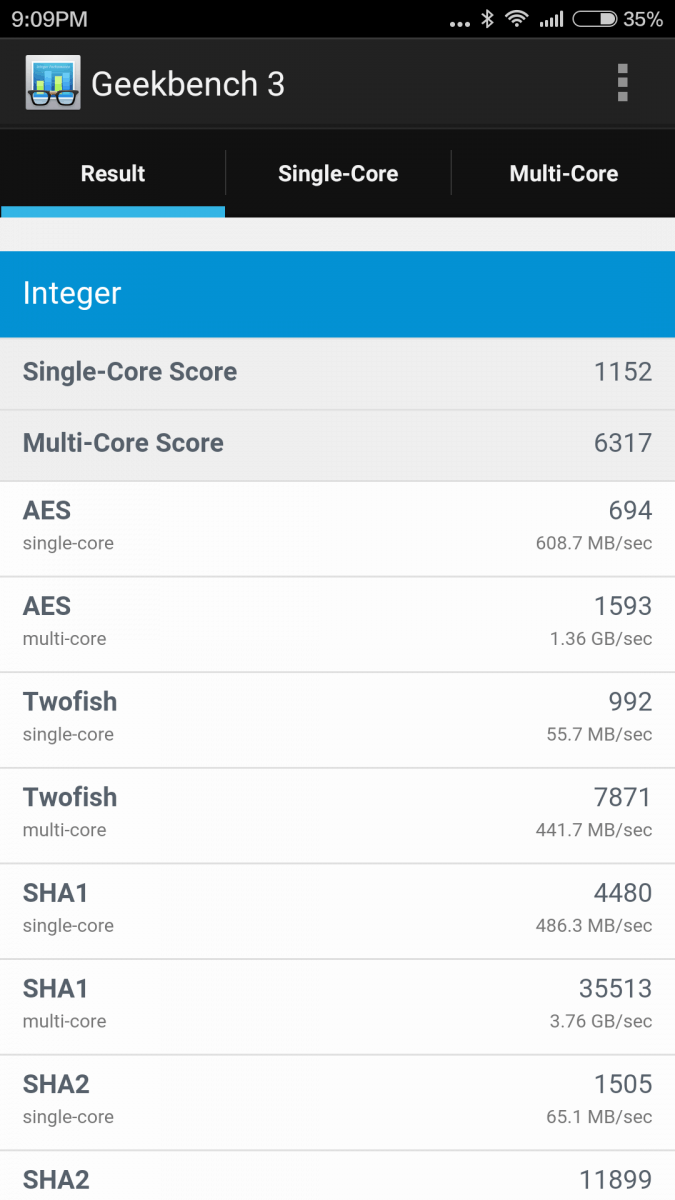
Task: Tap the Geekbench 3 app icon
Action: coord(53,83)
